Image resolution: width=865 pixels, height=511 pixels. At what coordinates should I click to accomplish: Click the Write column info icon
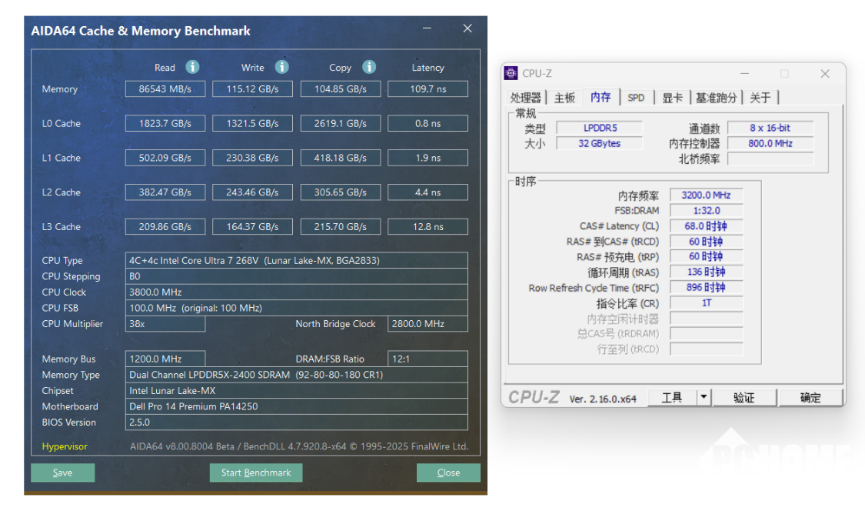[x=282, y=67]
